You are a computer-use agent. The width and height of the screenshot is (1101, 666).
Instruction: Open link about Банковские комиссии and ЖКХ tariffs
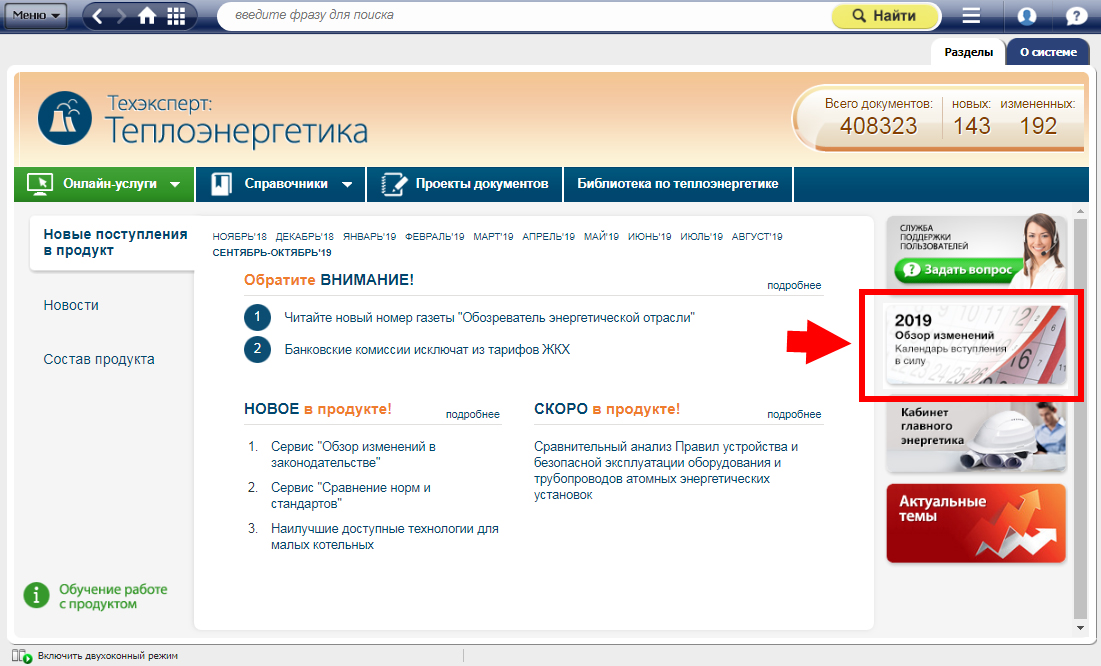(427, 349)
